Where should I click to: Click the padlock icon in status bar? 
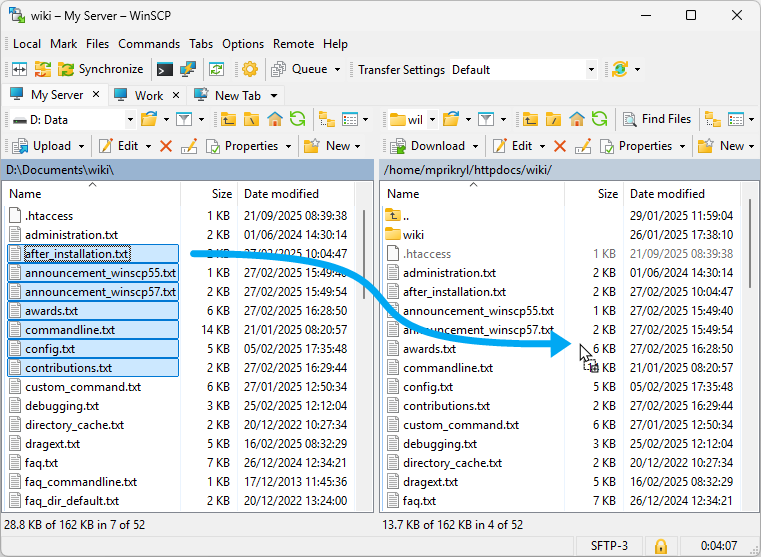[x=660, y=546]
